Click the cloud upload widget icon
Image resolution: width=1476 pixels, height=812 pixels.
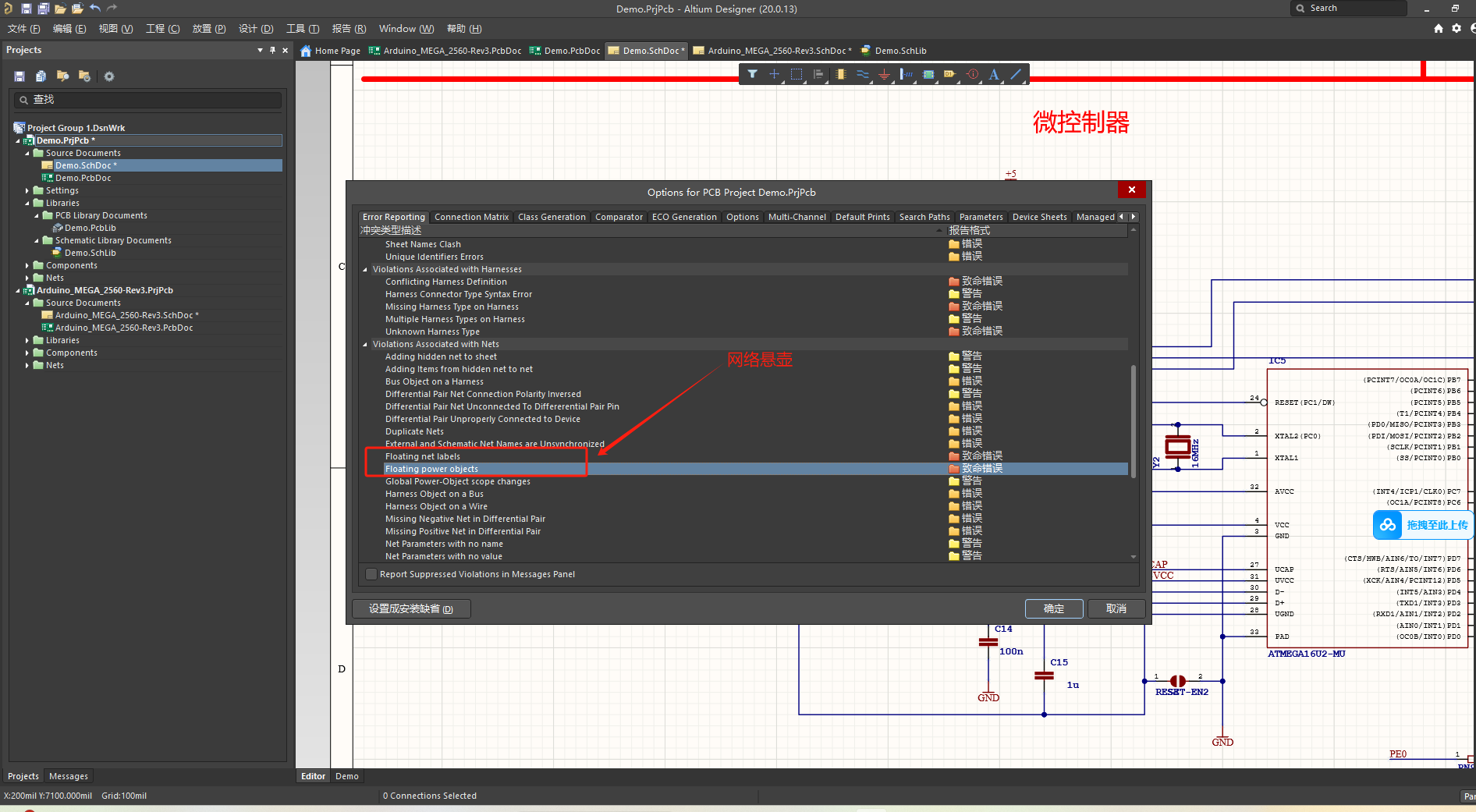click(1388, 525)
